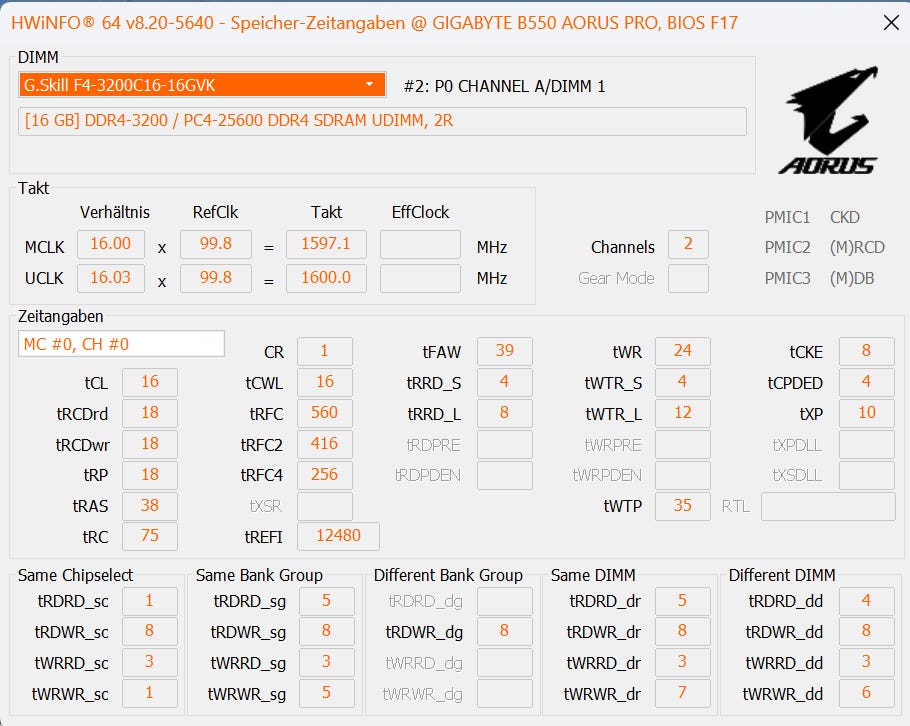Click the tRFC4 value 256

pos(325,475)
